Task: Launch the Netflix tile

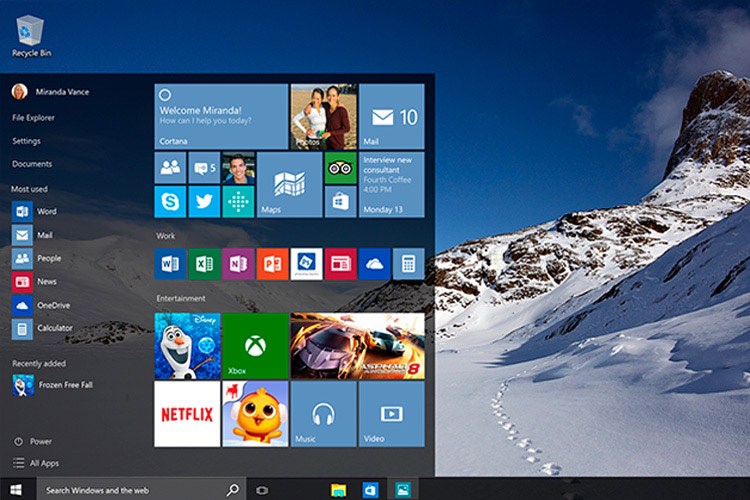Action: coord(188,414)
